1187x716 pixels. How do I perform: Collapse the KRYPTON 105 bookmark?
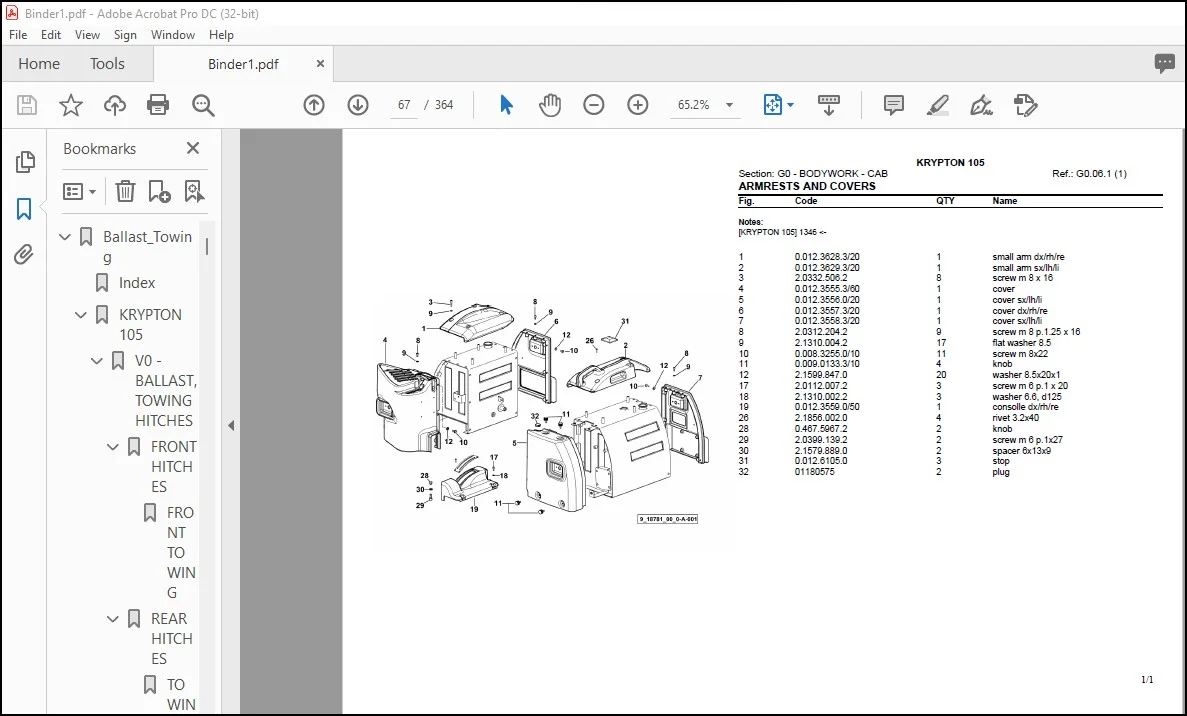tap(81, 315)
